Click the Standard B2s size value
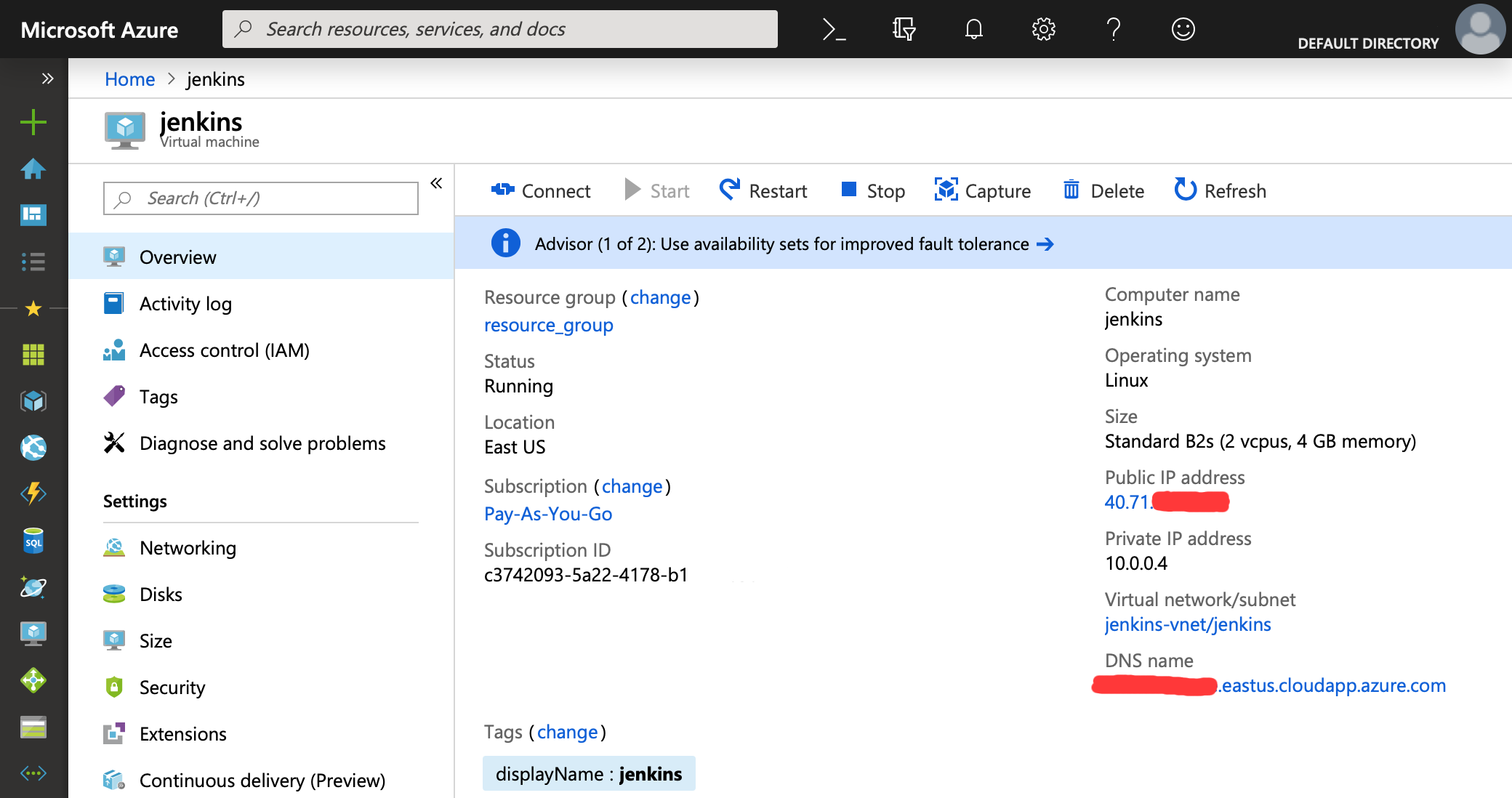 pos(1260,441)
